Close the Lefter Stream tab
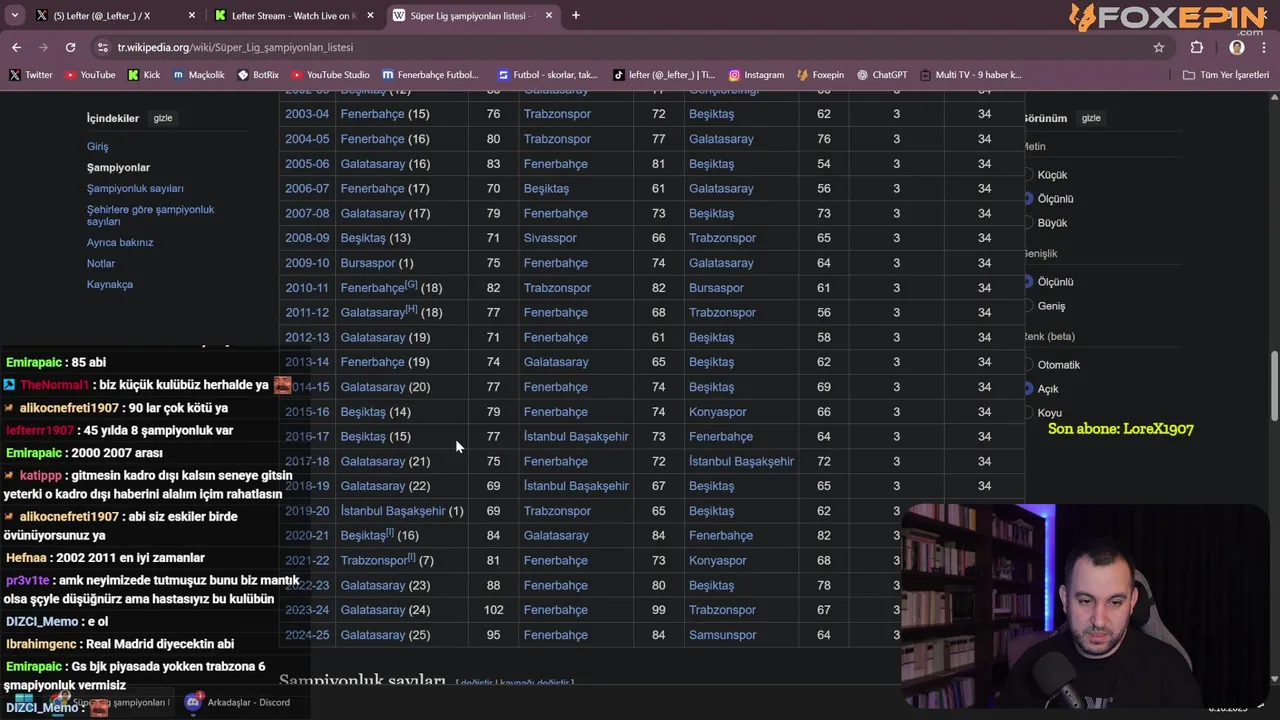The height and width of the screenshot is (720, 1280). pyautogui.click(x=370, y=15)
